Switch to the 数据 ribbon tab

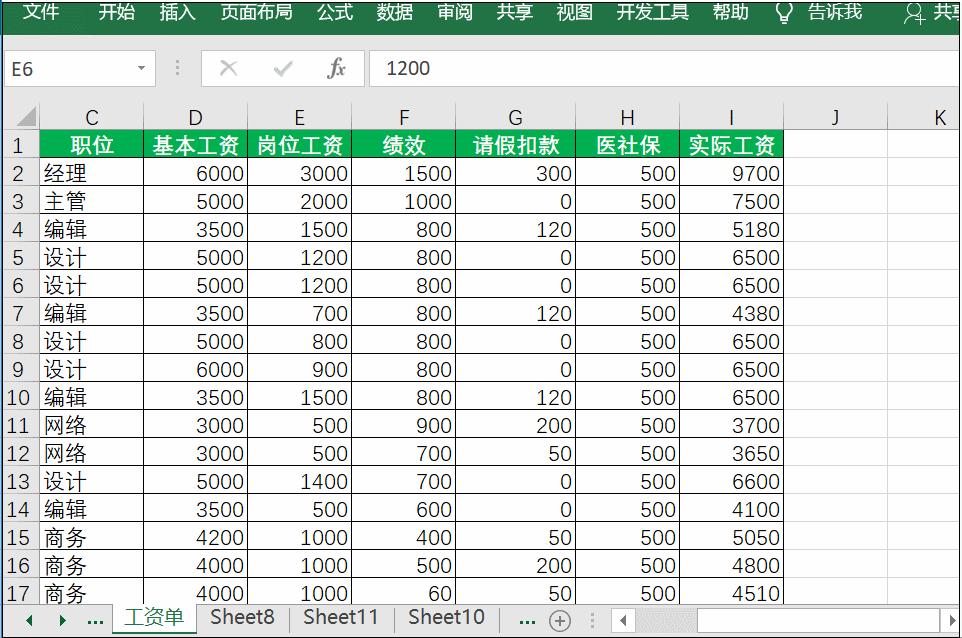396,13
